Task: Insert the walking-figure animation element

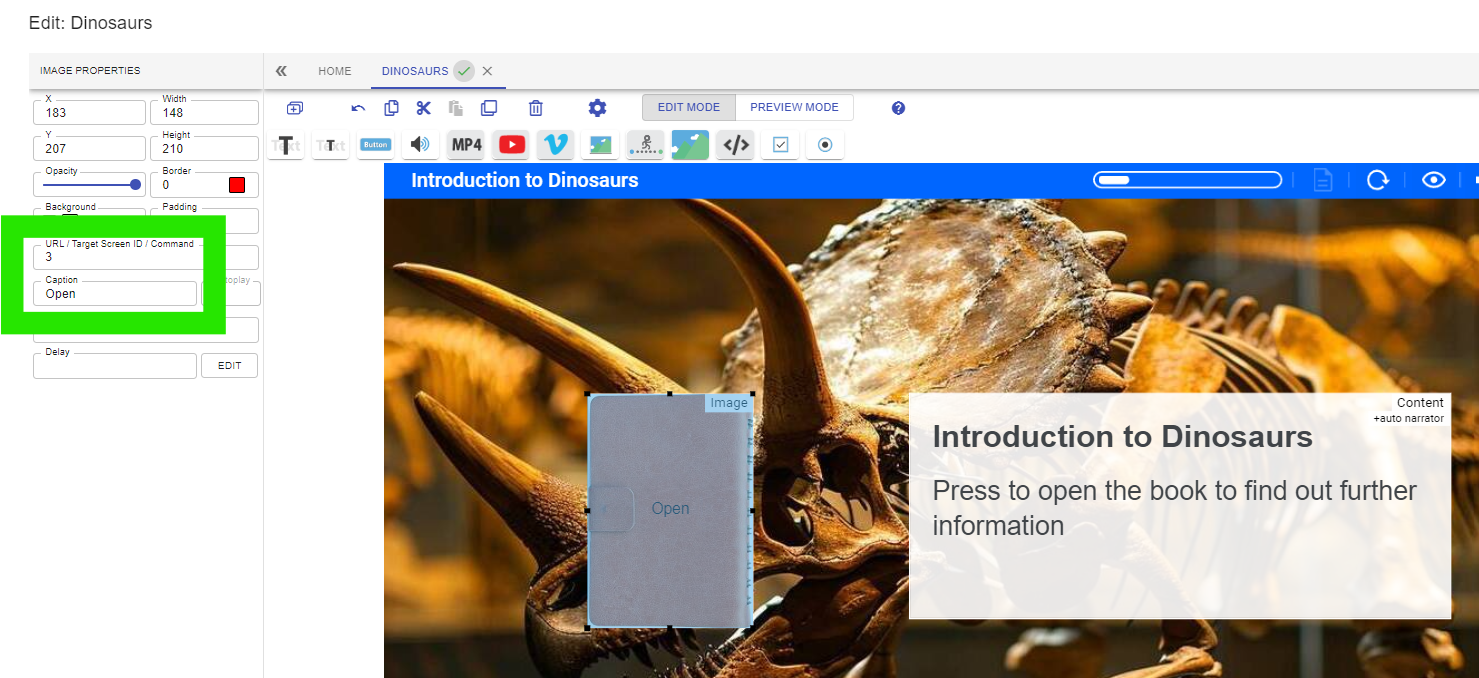Action: (x=645, y=145)
